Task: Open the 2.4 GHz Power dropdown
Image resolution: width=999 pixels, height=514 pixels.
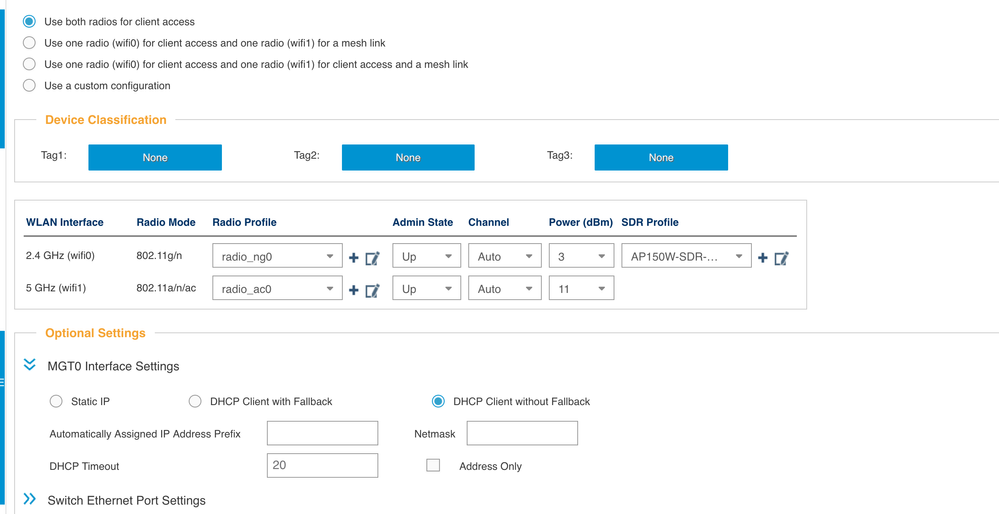Action: tap(581, 257)
